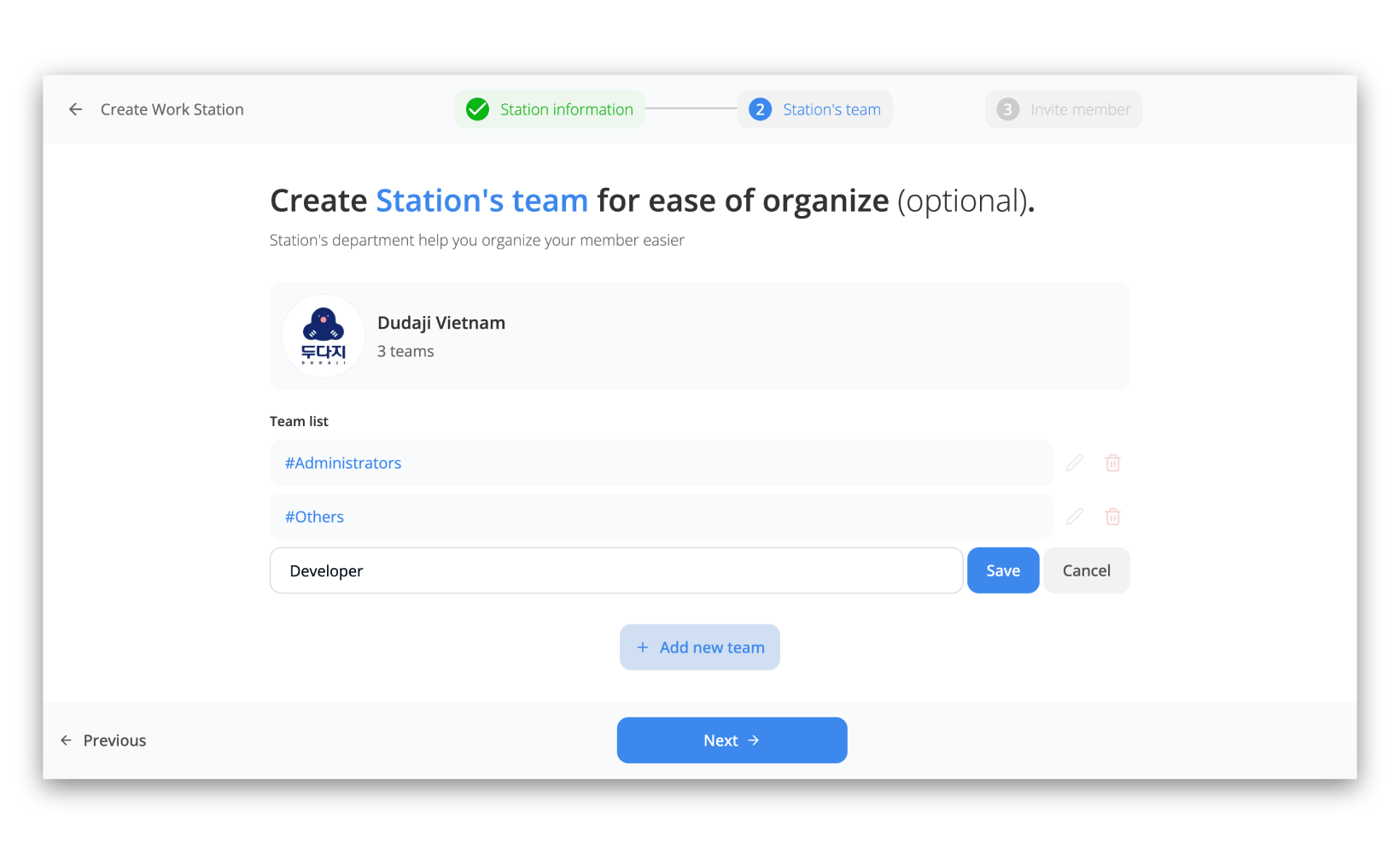This screenshot has width=1400, height=854.
Task: Click the green checkmark on Station information
Action: [478, 109]
